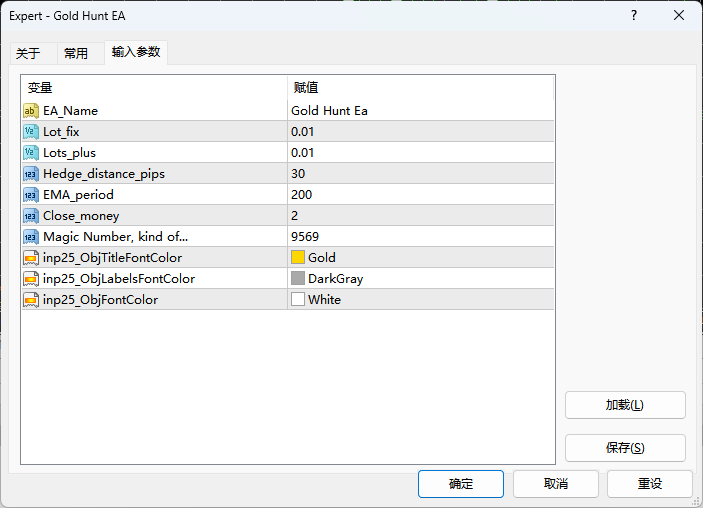
Task: Click the decimal type icon beside Lot_fix
Action: pyautogui.click(x=31, y=131)
